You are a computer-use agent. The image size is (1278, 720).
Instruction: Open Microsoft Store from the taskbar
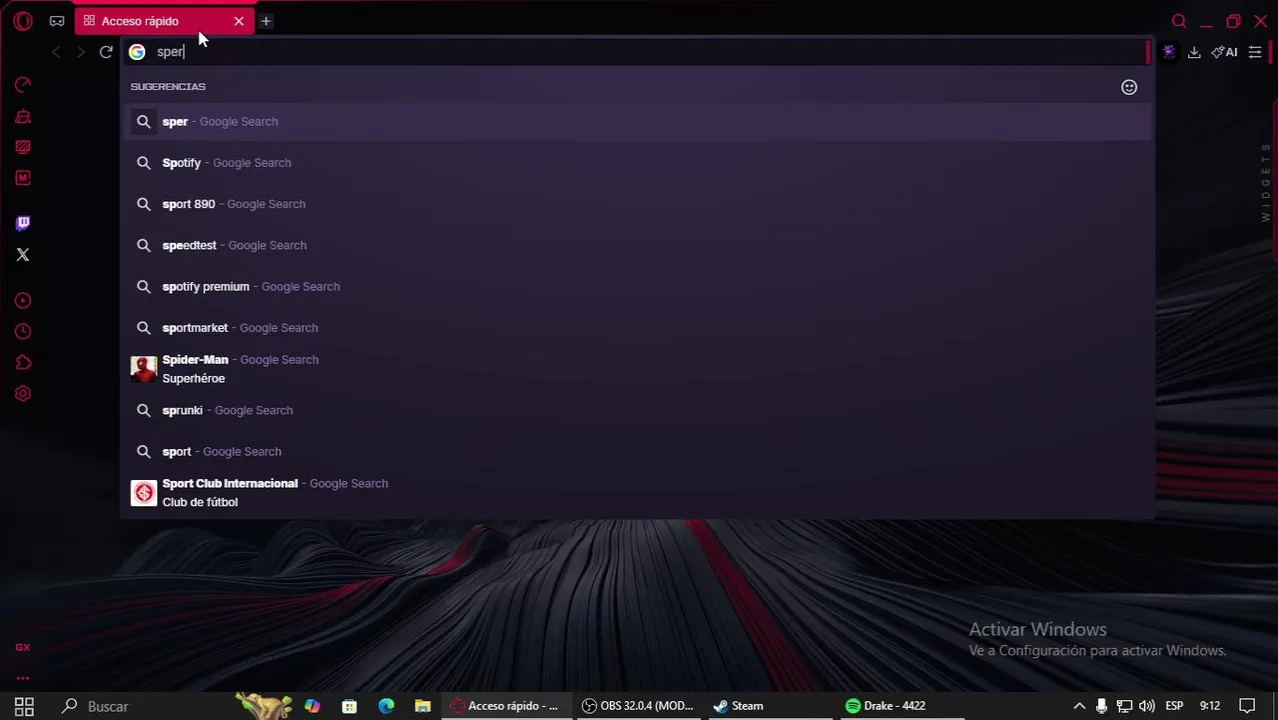pyautogui.click(x=349, y=706)
